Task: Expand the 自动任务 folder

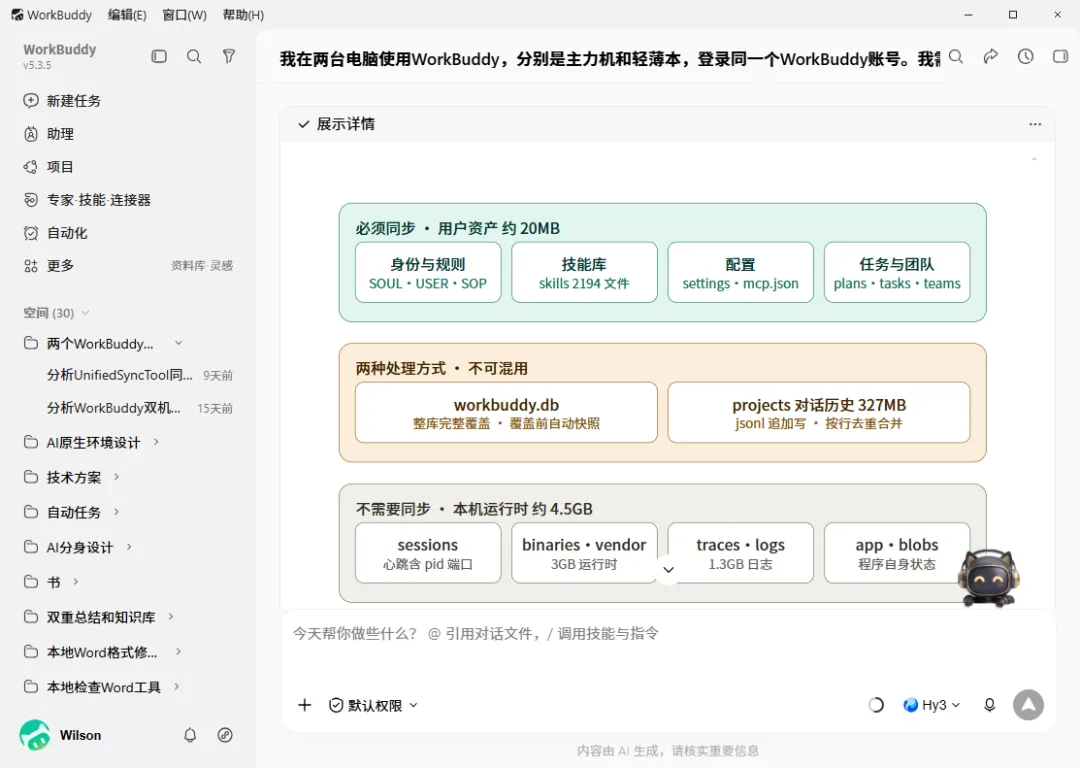Action: pos(116,512)
